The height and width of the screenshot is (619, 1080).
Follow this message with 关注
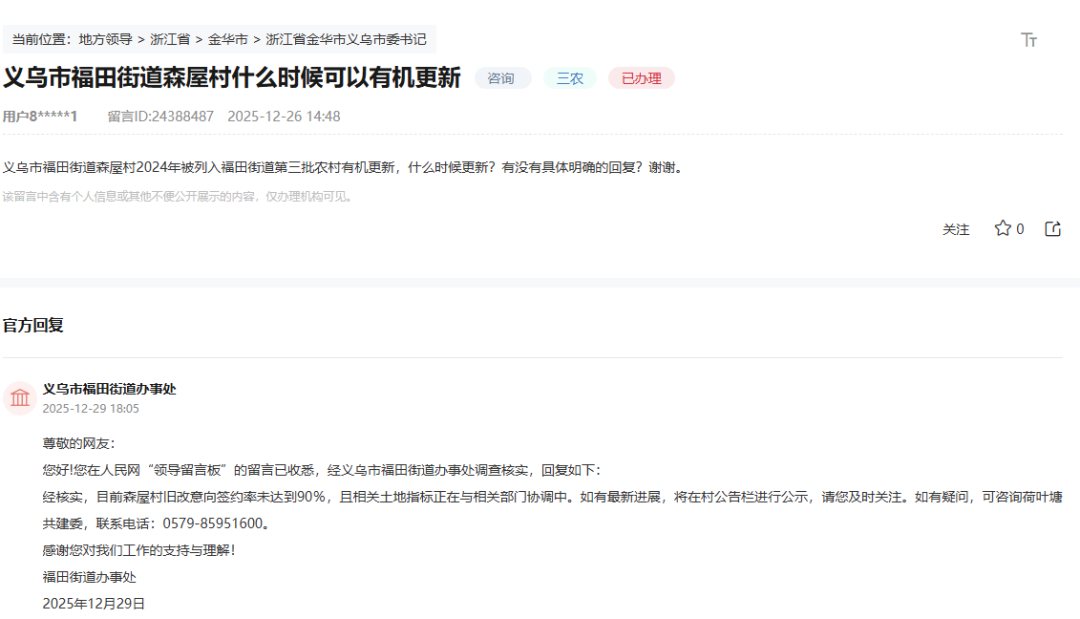[955, 230]
